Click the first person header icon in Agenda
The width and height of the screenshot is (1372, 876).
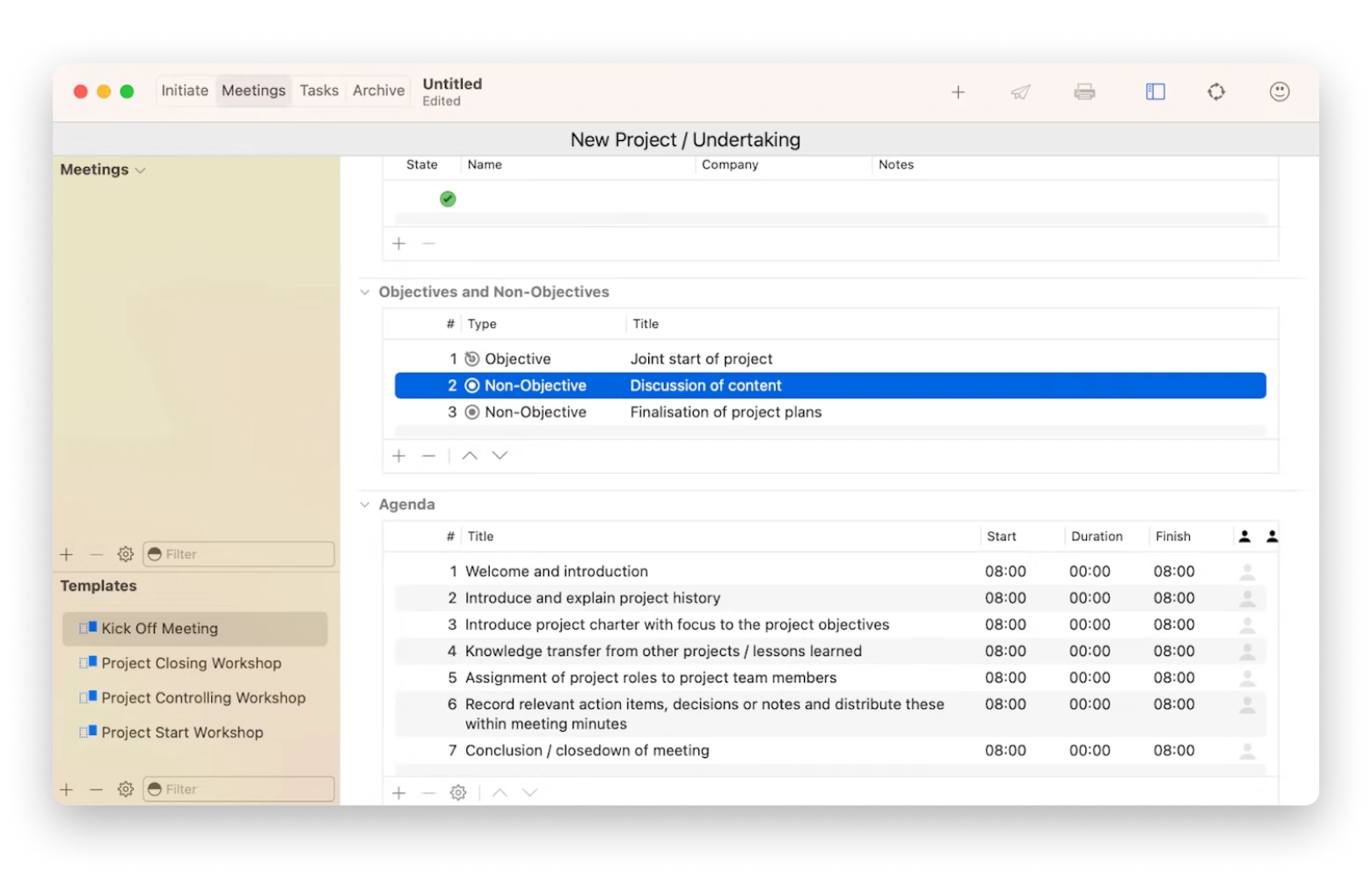1244,537
